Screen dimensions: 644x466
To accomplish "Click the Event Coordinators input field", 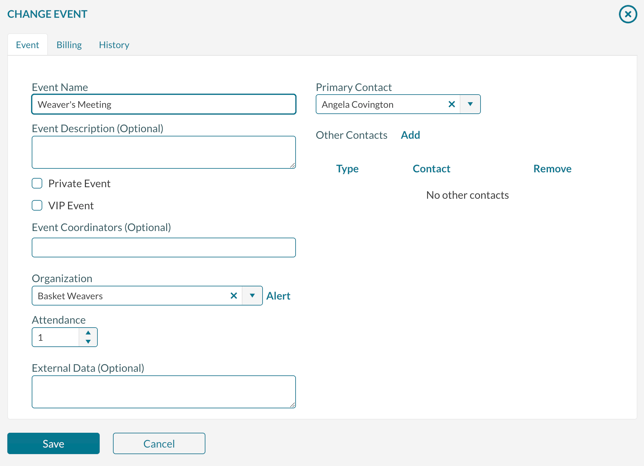I will [x=163, y=248].
